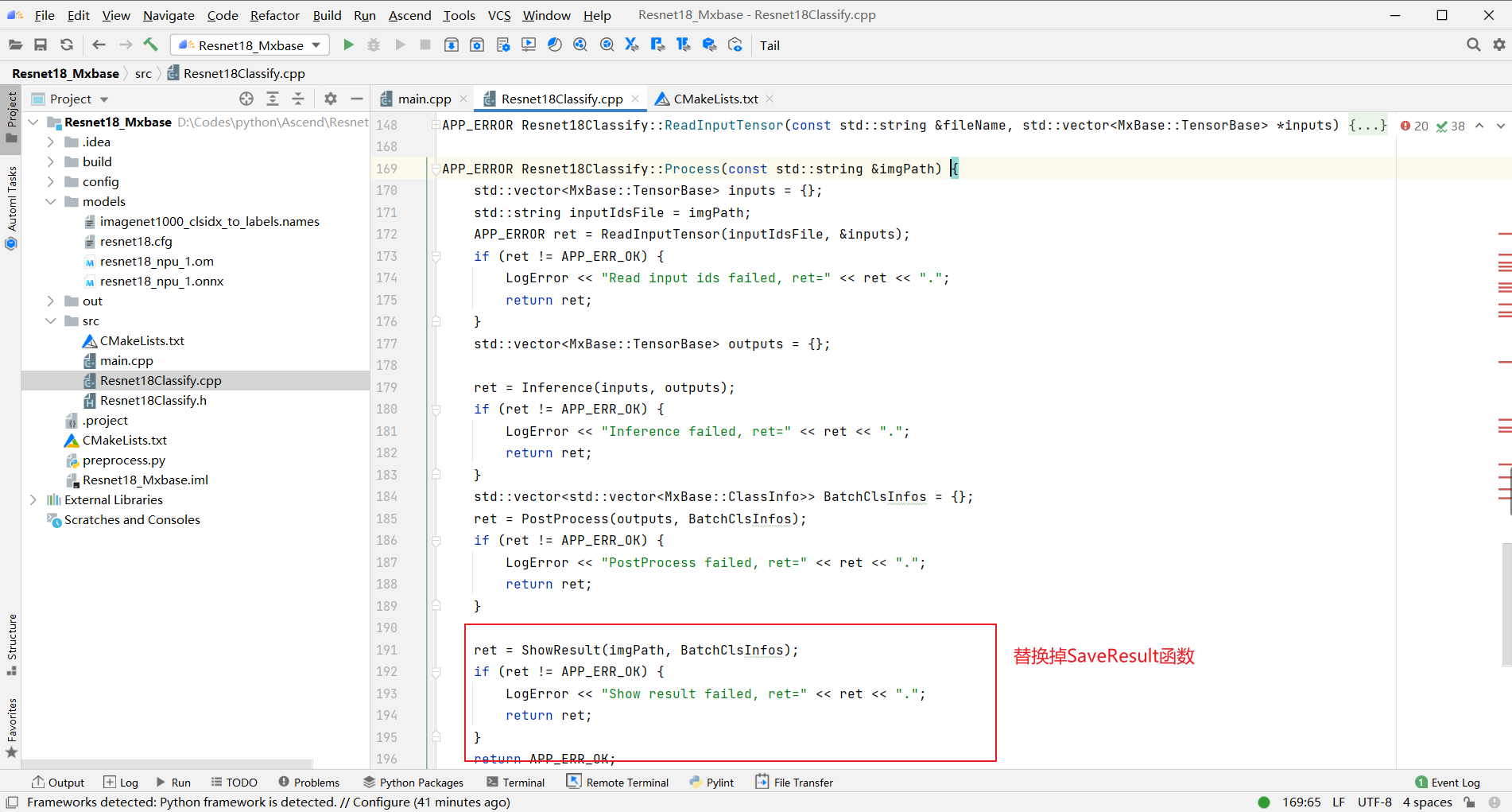Click the Synchronize/Reload icon
The width and height of the screenshot is (1512, 812).
coord(67,45)
